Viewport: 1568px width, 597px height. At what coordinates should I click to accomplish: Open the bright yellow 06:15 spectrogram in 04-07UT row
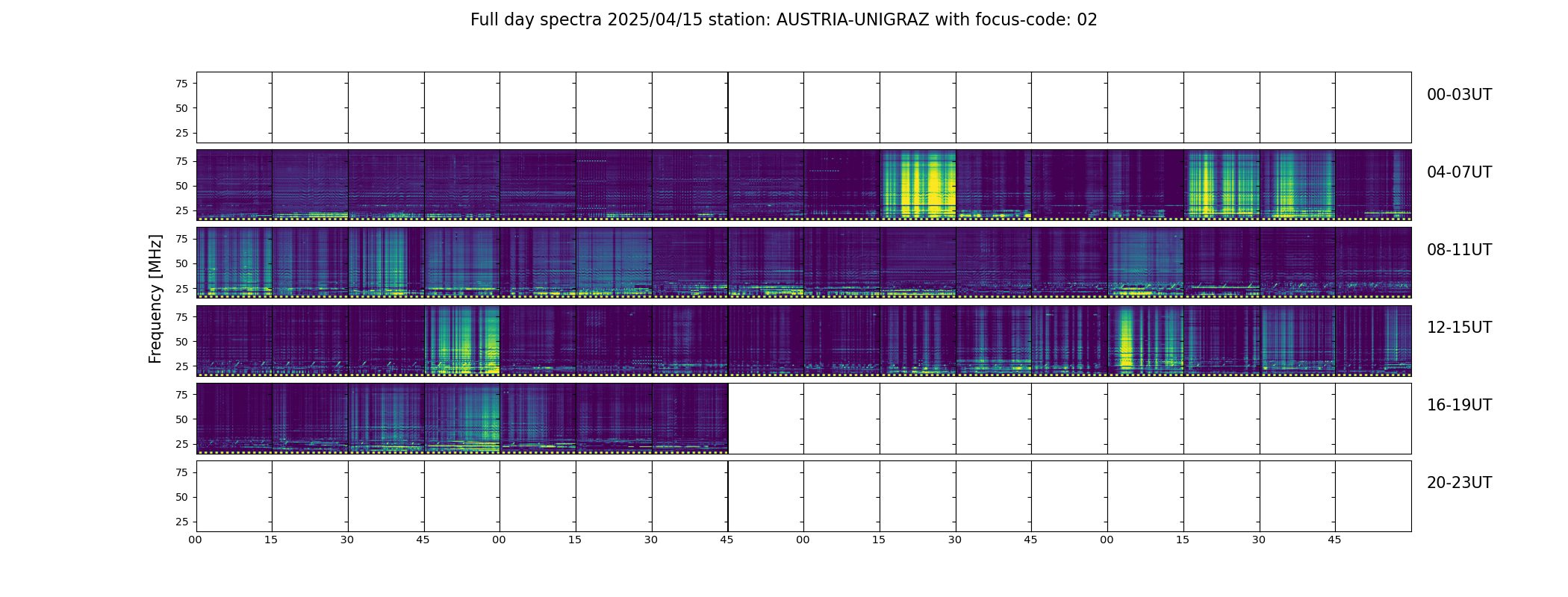(x=918, y=185)
